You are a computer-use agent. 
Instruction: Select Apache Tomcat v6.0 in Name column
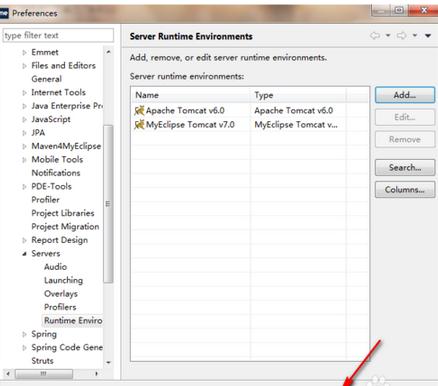click(x=185, y=110)
